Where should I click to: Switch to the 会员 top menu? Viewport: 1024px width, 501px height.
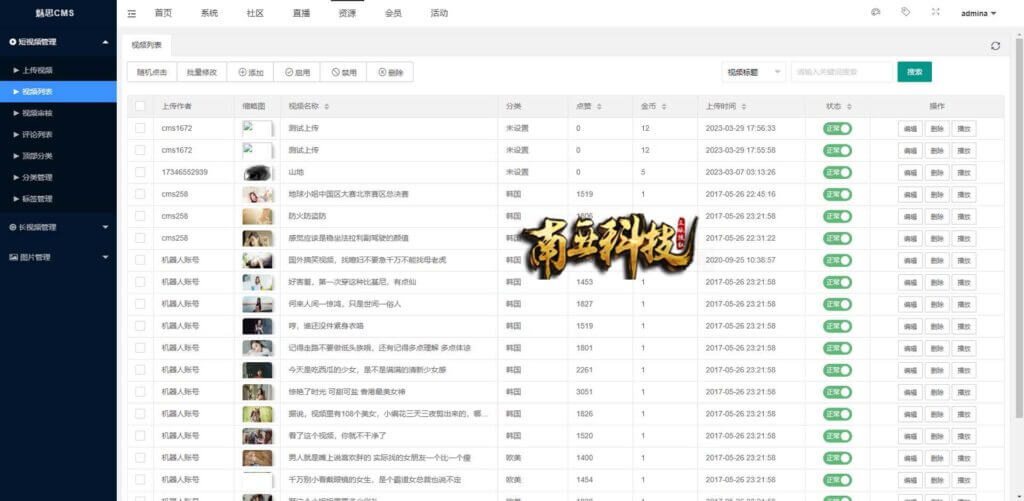coord(393,14)
